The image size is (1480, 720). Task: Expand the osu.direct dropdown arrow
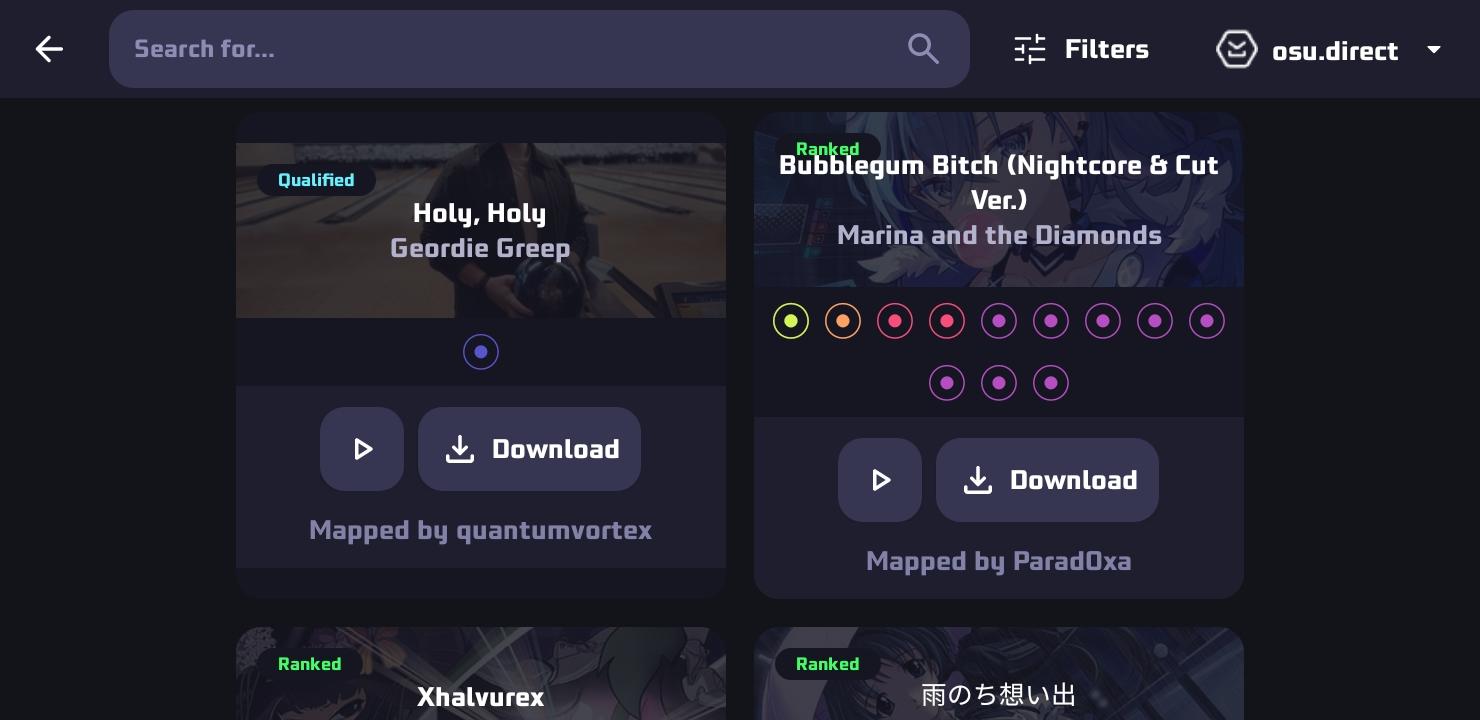tap(1434, 49)
